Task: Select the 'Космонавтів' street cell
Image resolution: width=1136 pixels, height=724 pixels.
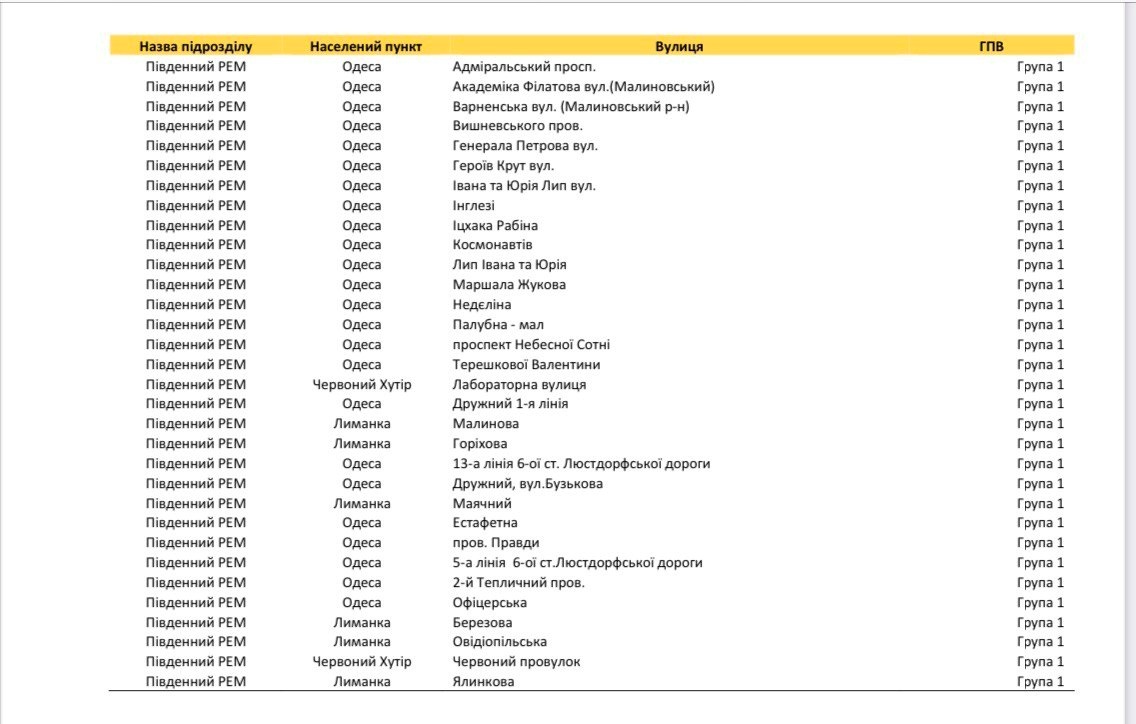Action: click(492, 245)
